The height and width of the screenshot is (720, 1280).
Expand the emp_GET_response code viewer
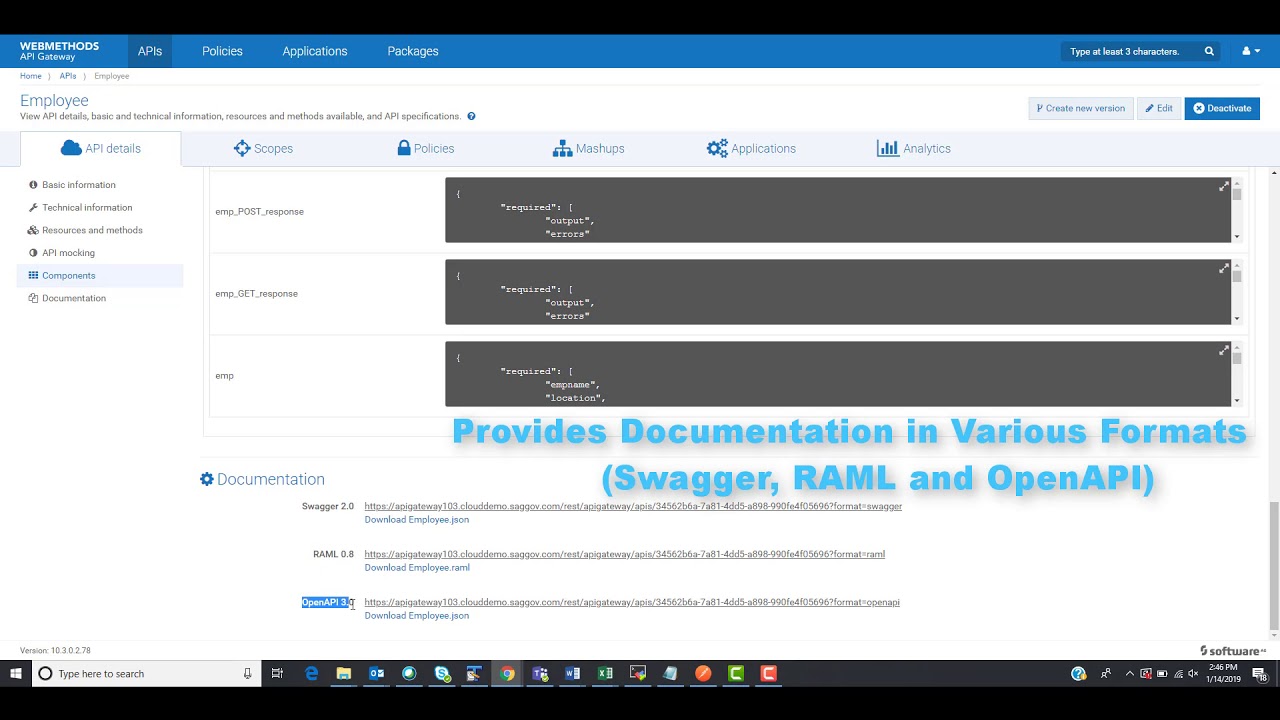[1224, 269]
